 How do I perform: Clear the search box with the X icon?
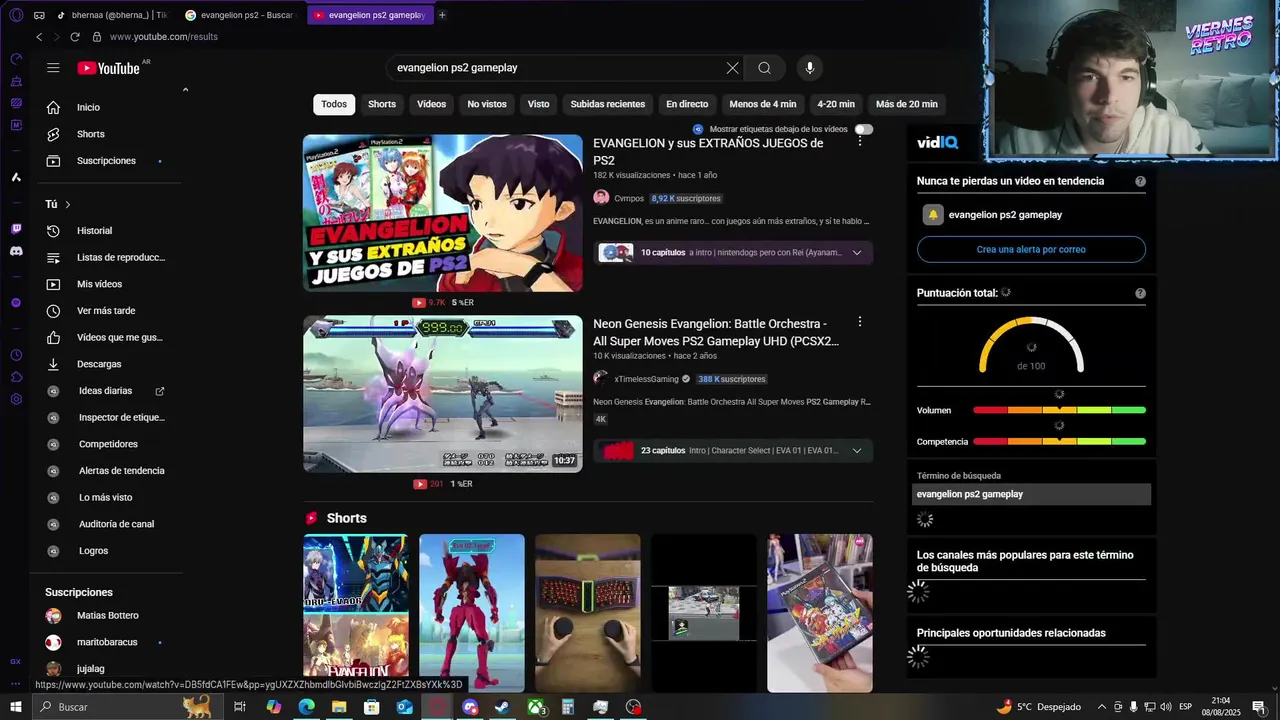(x=732, y=68)
